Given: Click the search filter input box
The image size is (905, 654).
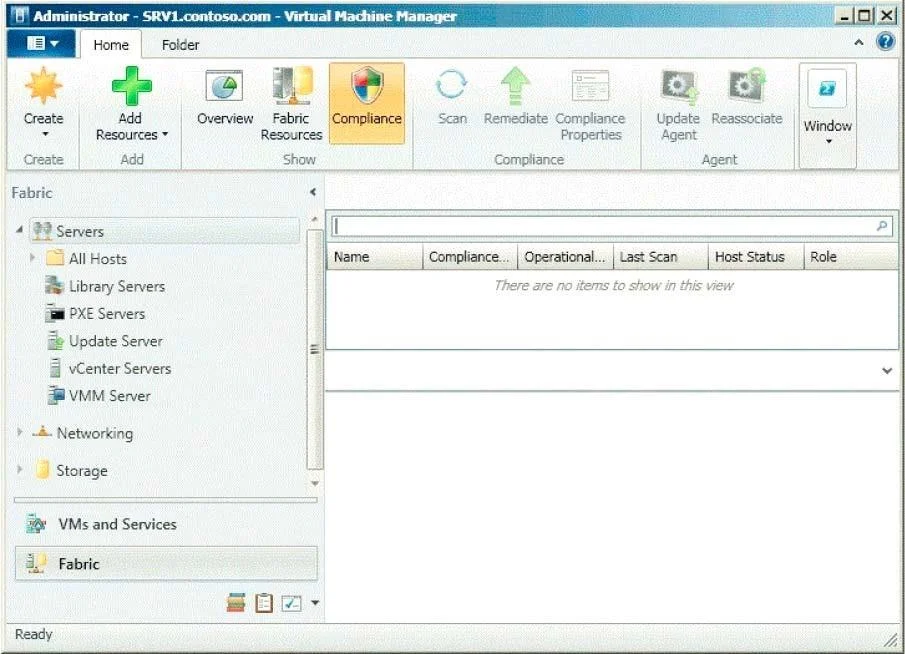Looking at the screenshot, I should (x=603, y=226).
